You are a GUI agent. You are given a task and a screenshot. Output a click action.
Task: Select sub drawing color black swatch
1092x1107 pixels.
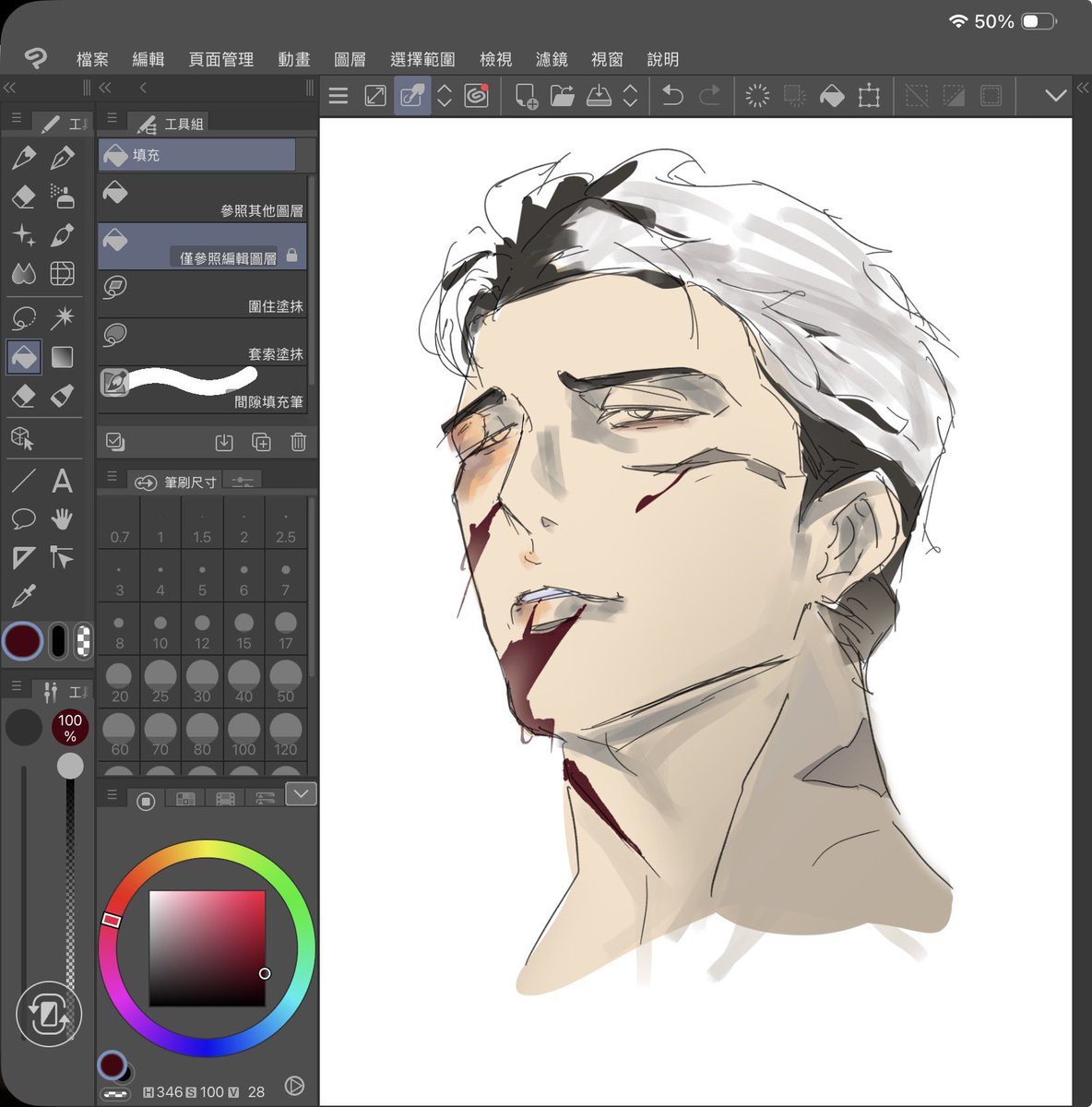click(58, 640)
